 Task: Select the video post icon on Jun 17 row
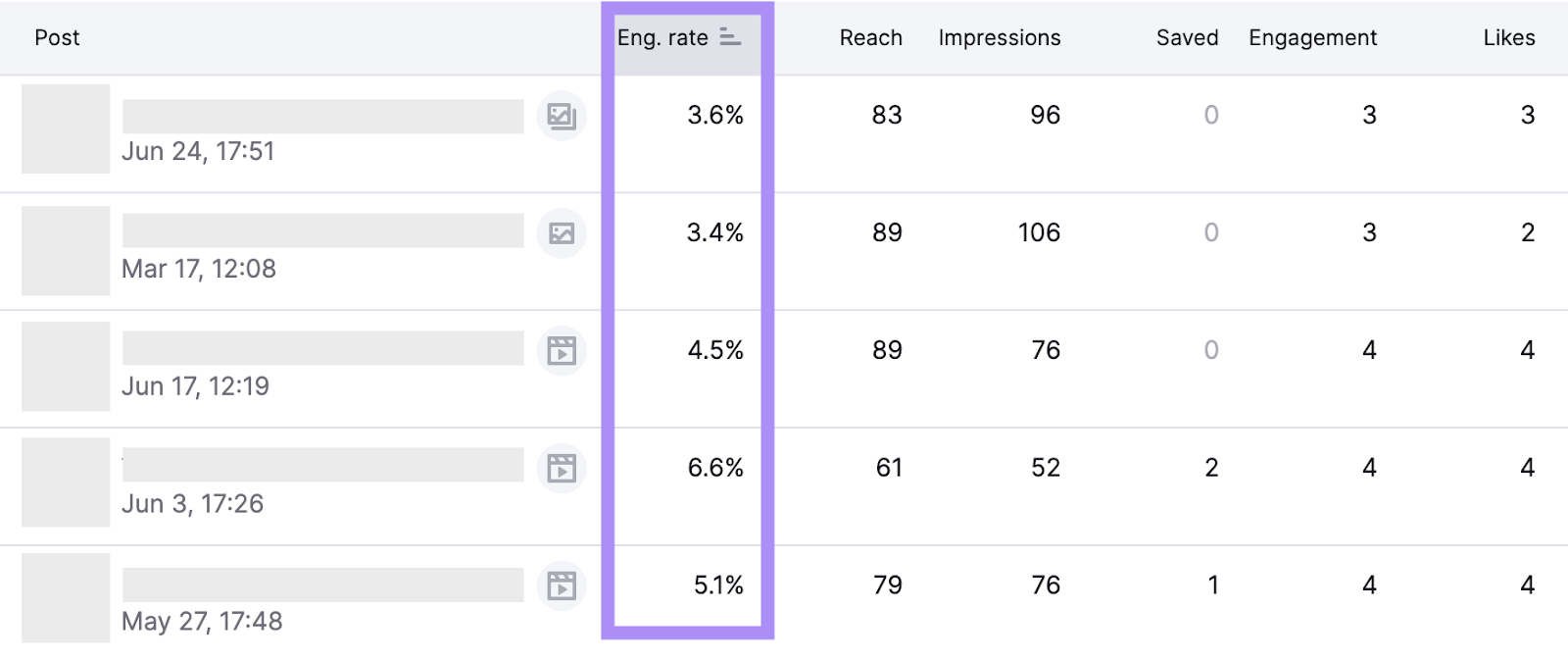click(562, 351)
